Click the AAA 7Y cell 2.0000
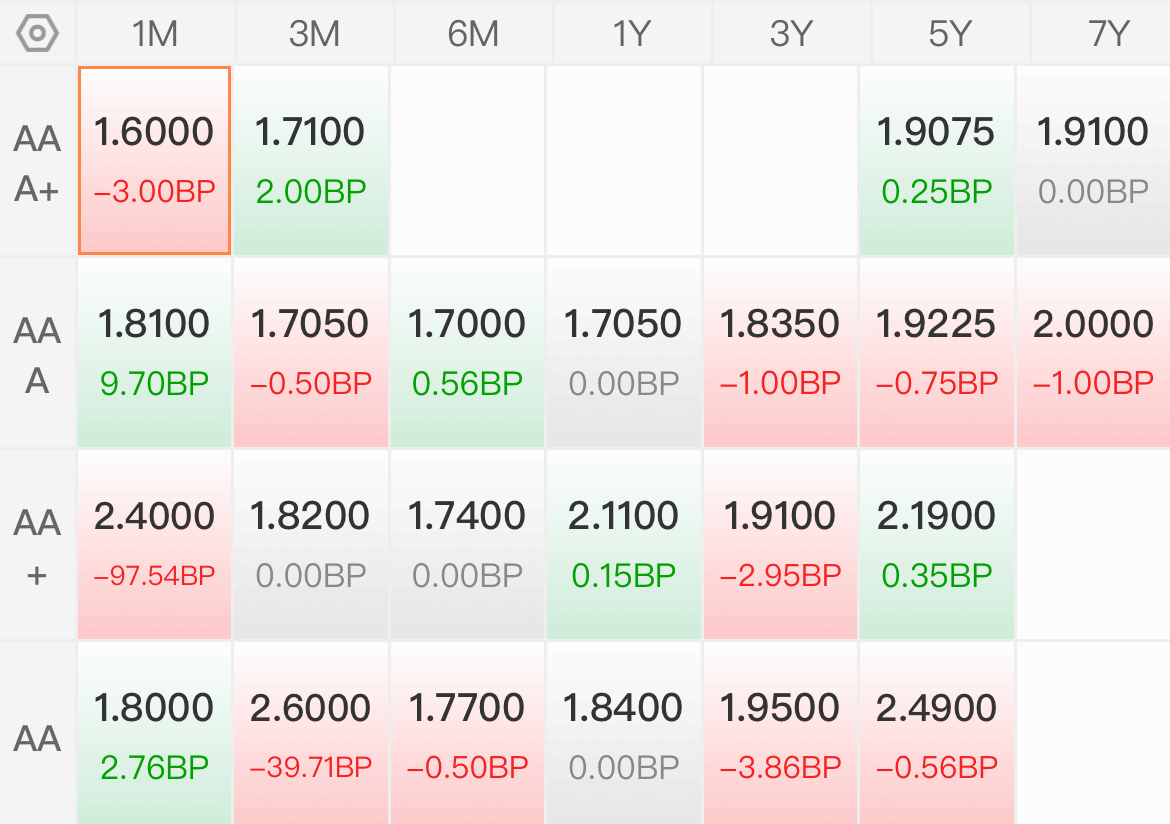Screen dimensions: 1170x824 1093,352
